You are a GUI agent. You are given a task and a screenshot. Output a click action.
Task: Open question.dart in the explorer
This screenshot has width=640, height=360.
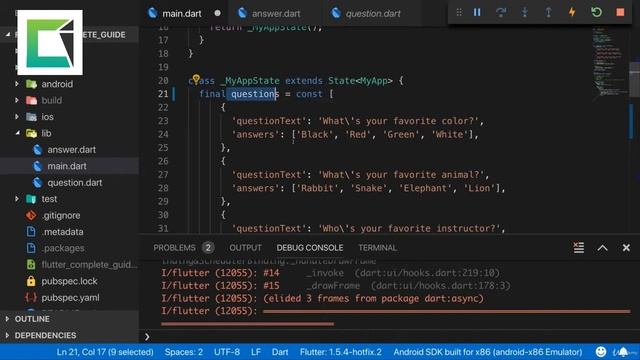pos(74,182)
